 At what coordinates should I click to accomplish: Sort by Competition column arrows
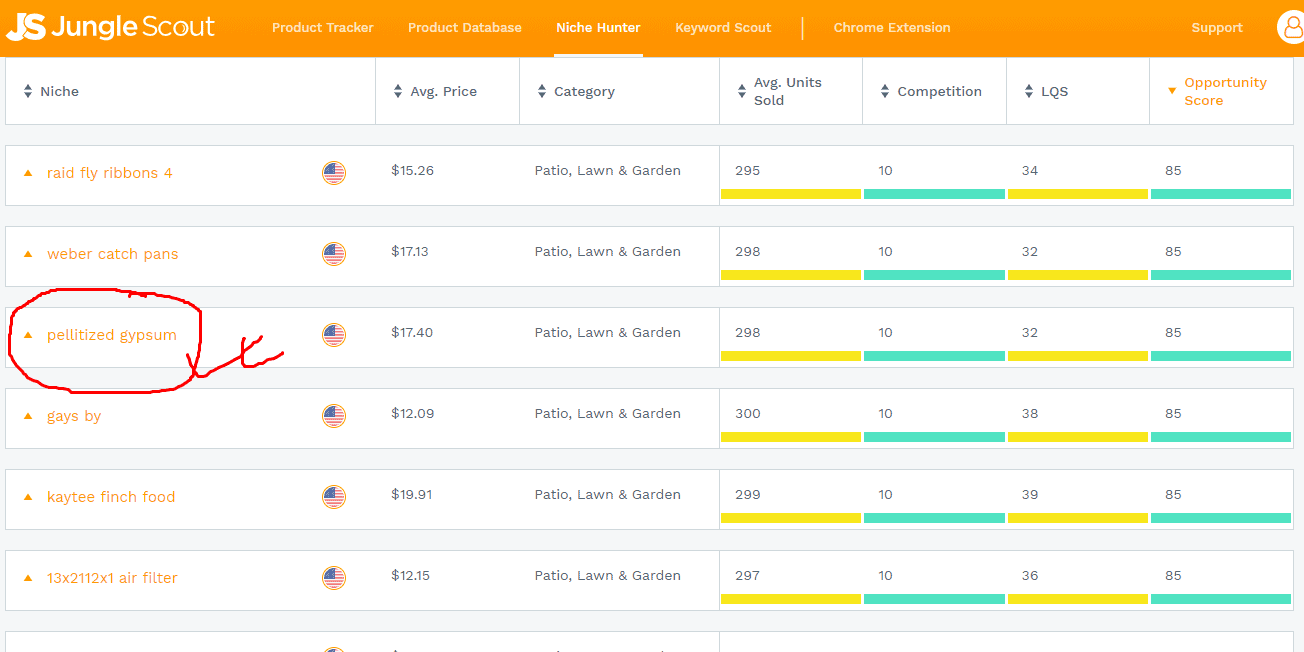pos(885,91)
